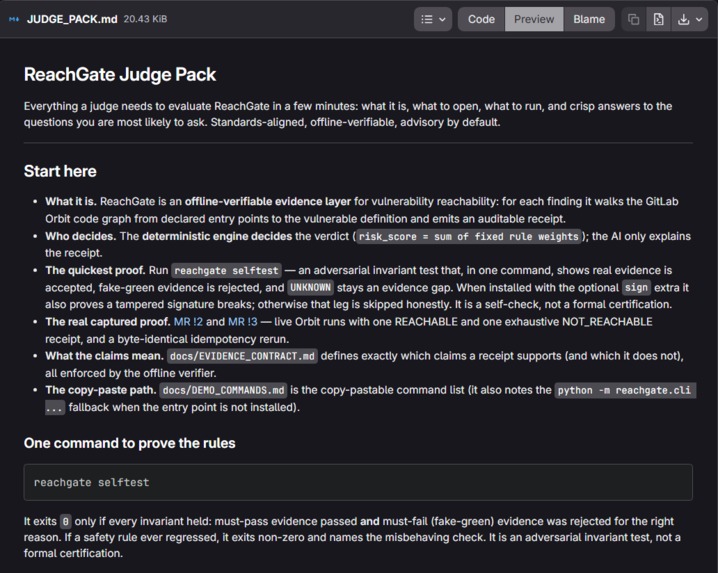Click the Start here heading
This screenshot has width=718, height=573.
tap(60, 171)
